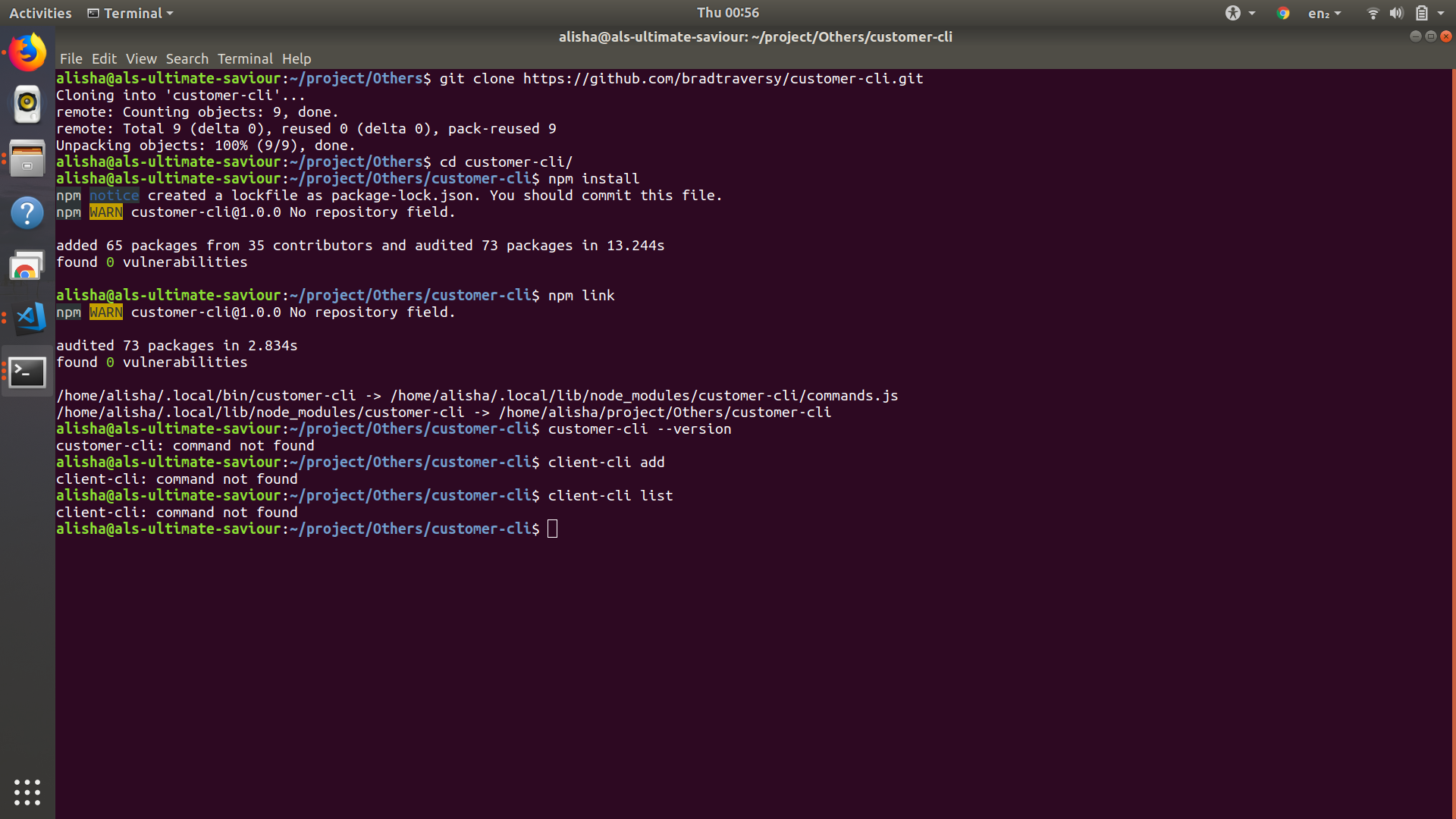Select the running Terminal icon in the dock
This screenshot has width=1456, height=819.
click(x=27, y=372)
